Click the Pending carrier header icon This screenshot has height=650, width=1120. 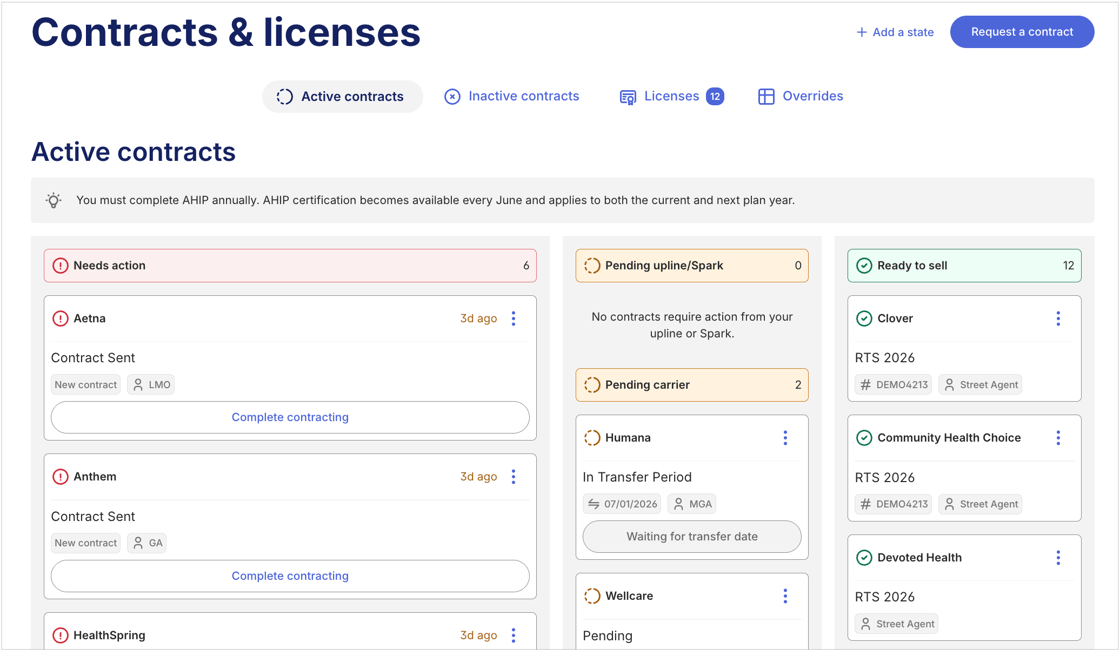(x=592, y=385)
